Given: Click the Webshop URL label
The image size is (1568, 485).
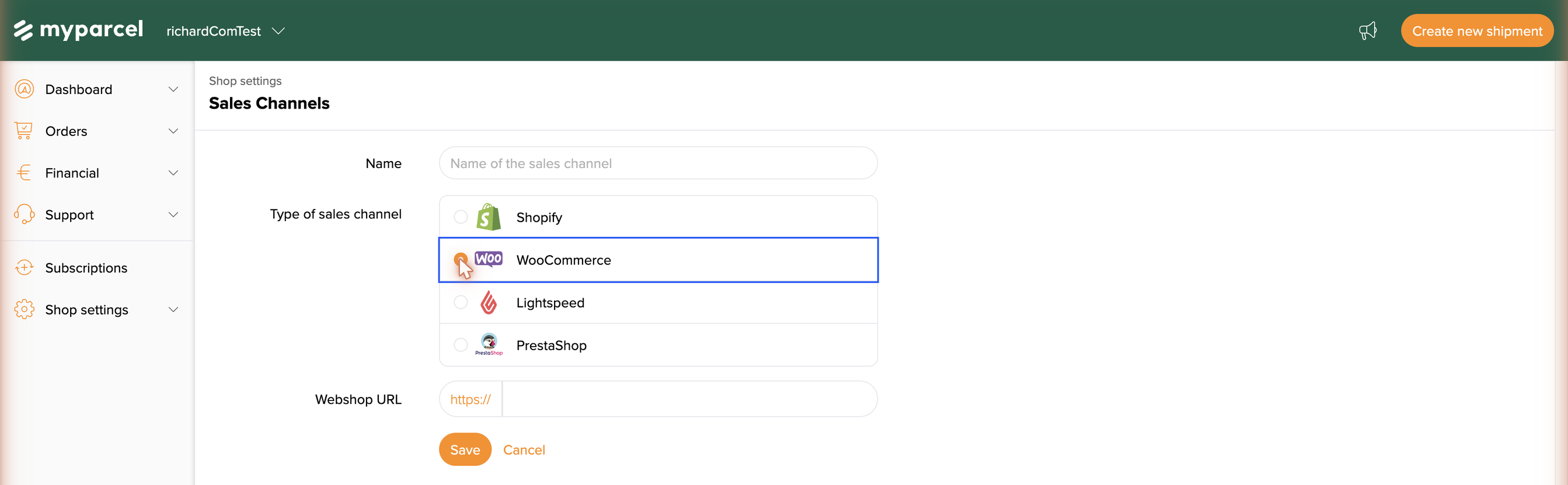Looking at the screenshot, I should coord(358,399).
